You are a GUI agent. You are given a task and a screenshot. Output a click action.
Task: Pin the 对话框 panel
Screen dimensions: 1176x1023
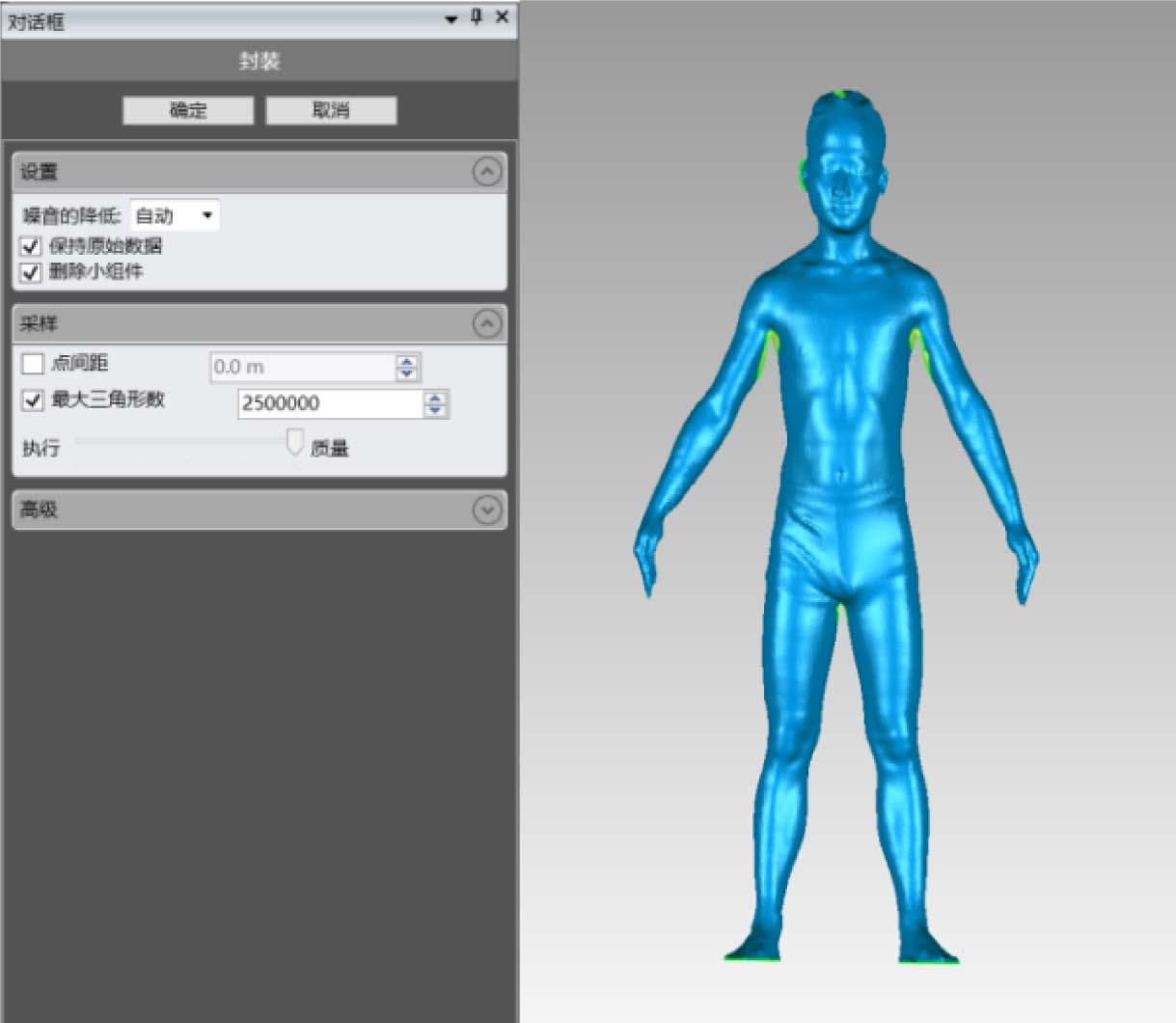pyautogui.click(x=474, y=16)
